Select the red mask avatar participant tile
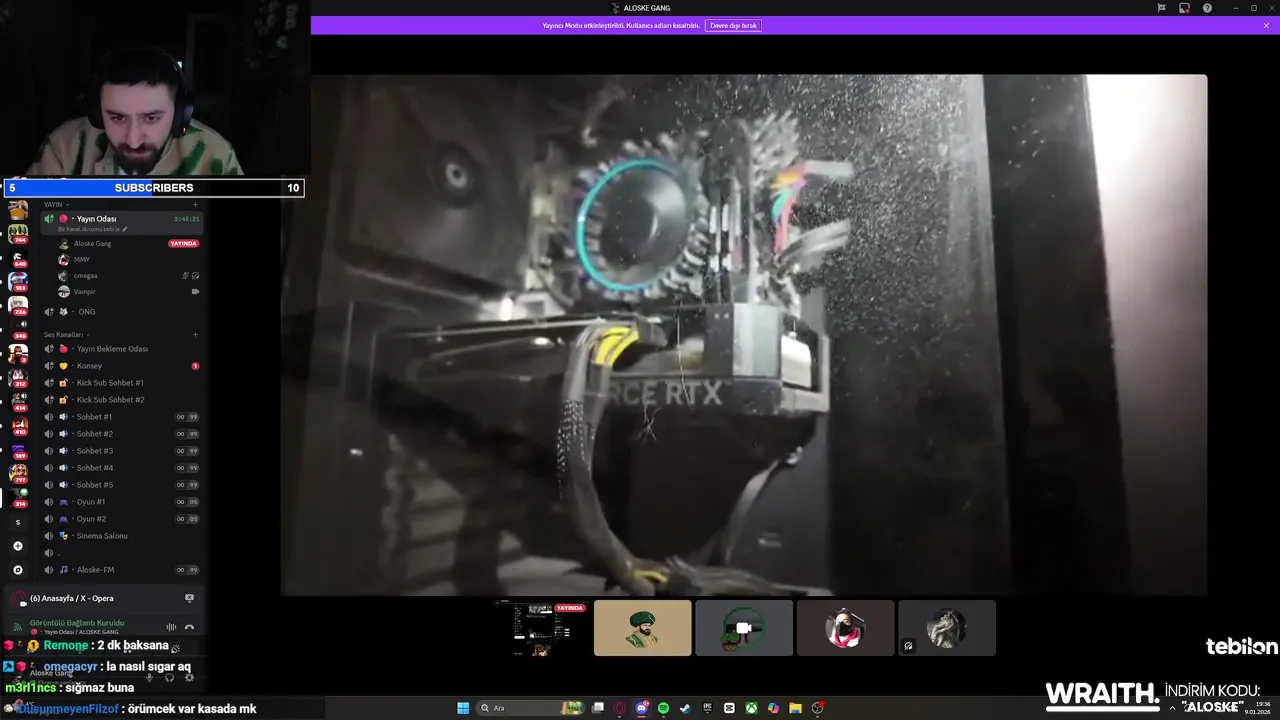Viewport: 1280px width, 720px height. tap(845, 628)
